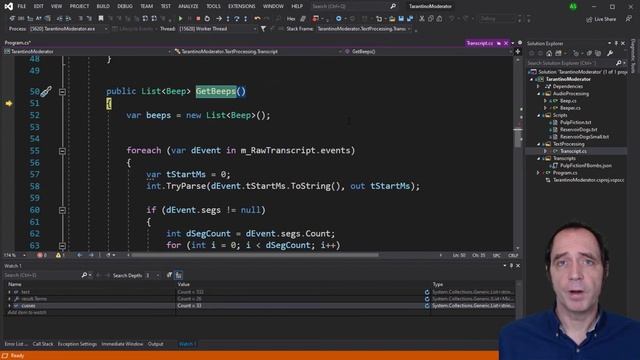The width and height of the screenshot is (640, 360).
Task: Click the error count indicator in editor status
Action: point(42,255)
